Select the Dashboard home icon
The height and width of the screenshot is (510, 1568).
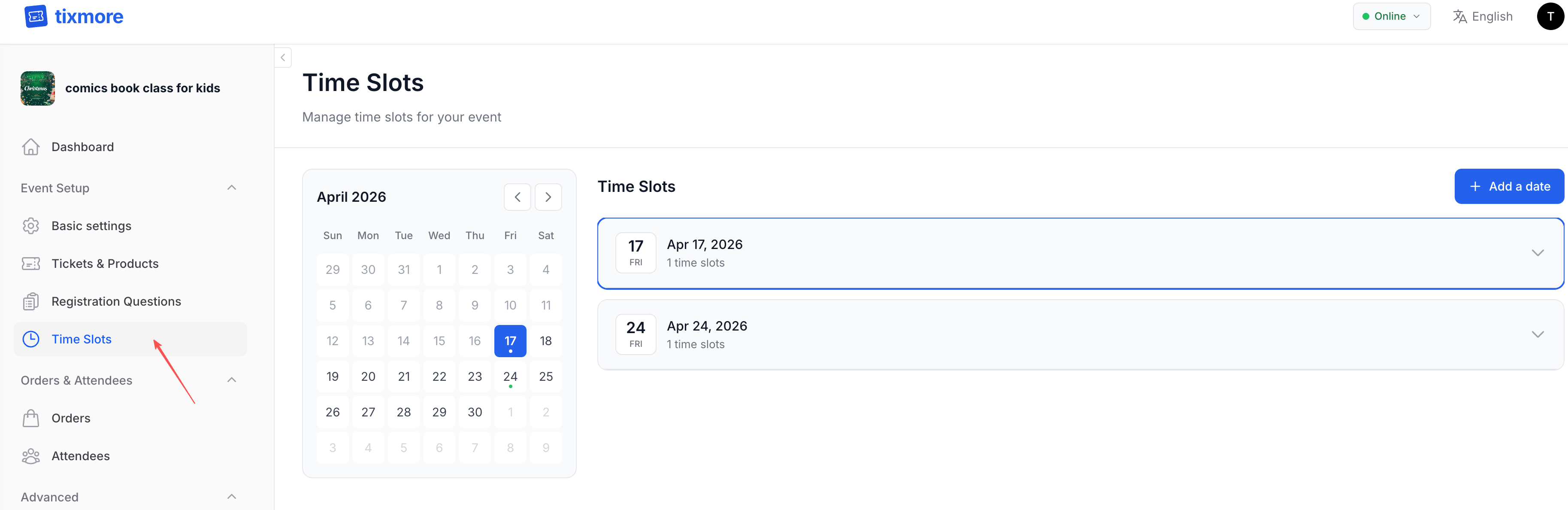tap(31, 147)
